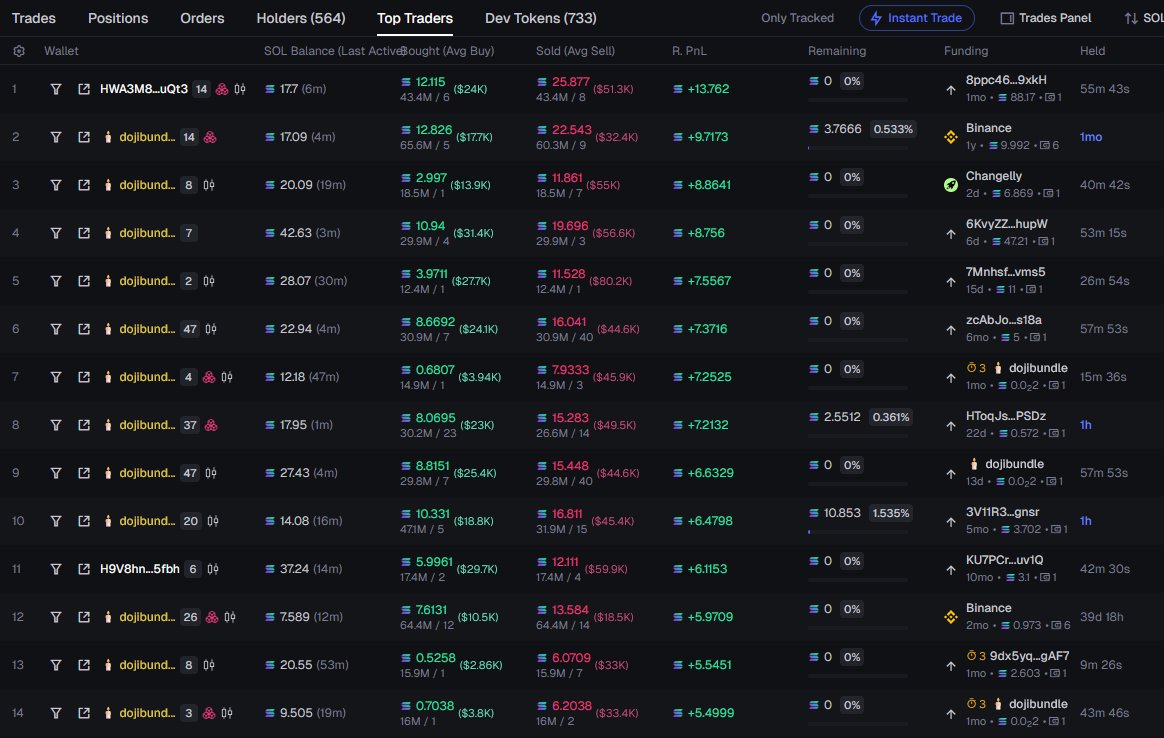The image size is (1164, 738).
Task: Click funnel filter icon in row 12
Action: pyautogui.click(x=56, y=617)
